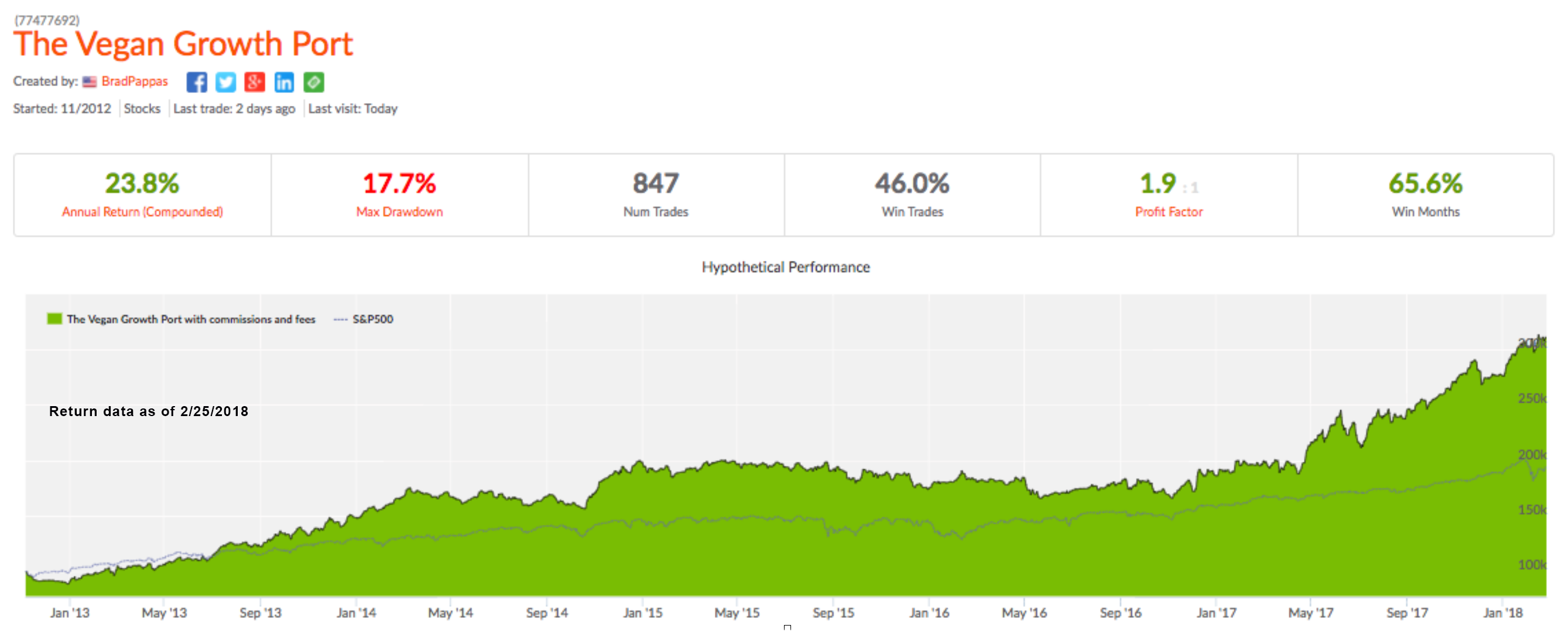Image resolution: width=1568 pixels, height=632 pixels.
Task: Select the 17.7% drawdown value
Action: point(400,184)
